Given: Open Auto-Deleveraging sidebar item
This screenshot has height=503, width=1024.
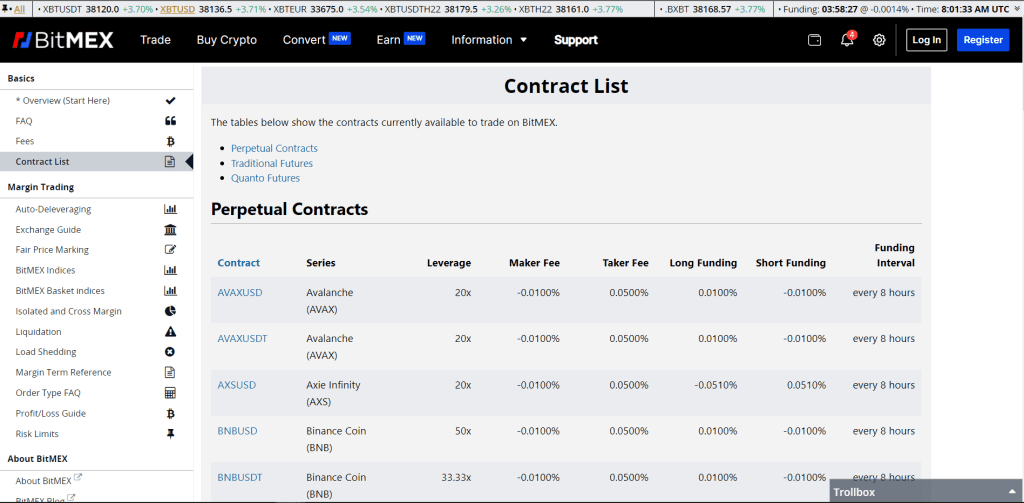Looking at the screenshot, I should (x=53, y=210).
